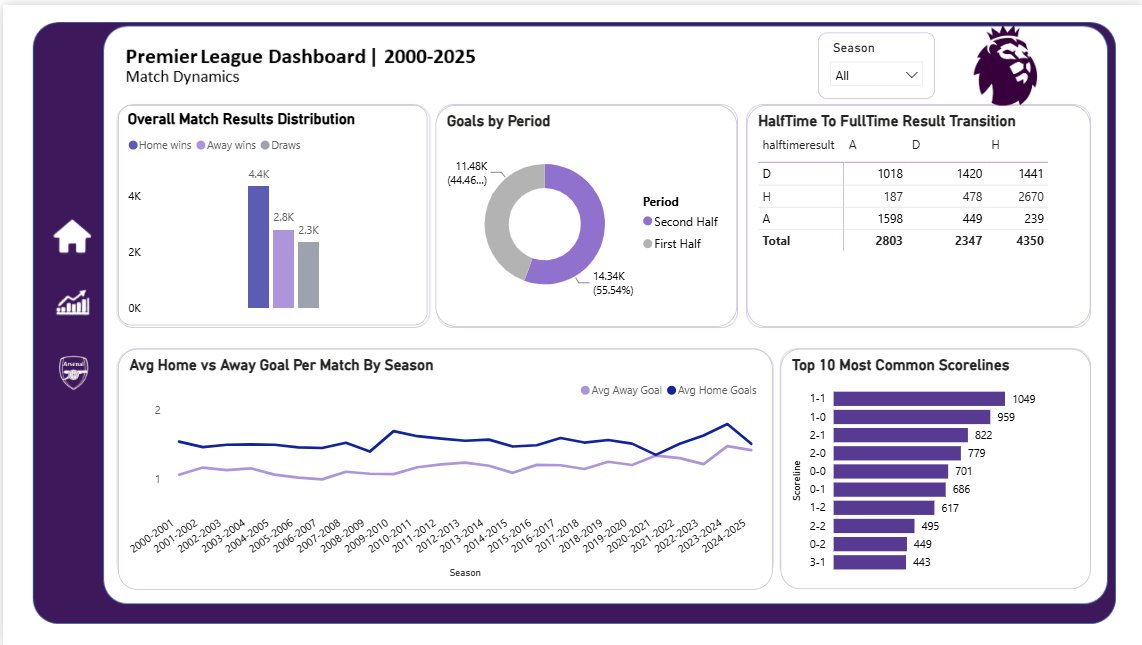Screen dimensions: 1142x645
Task: Select the 0-0 scoreline bar
Action: click(891, 471)
